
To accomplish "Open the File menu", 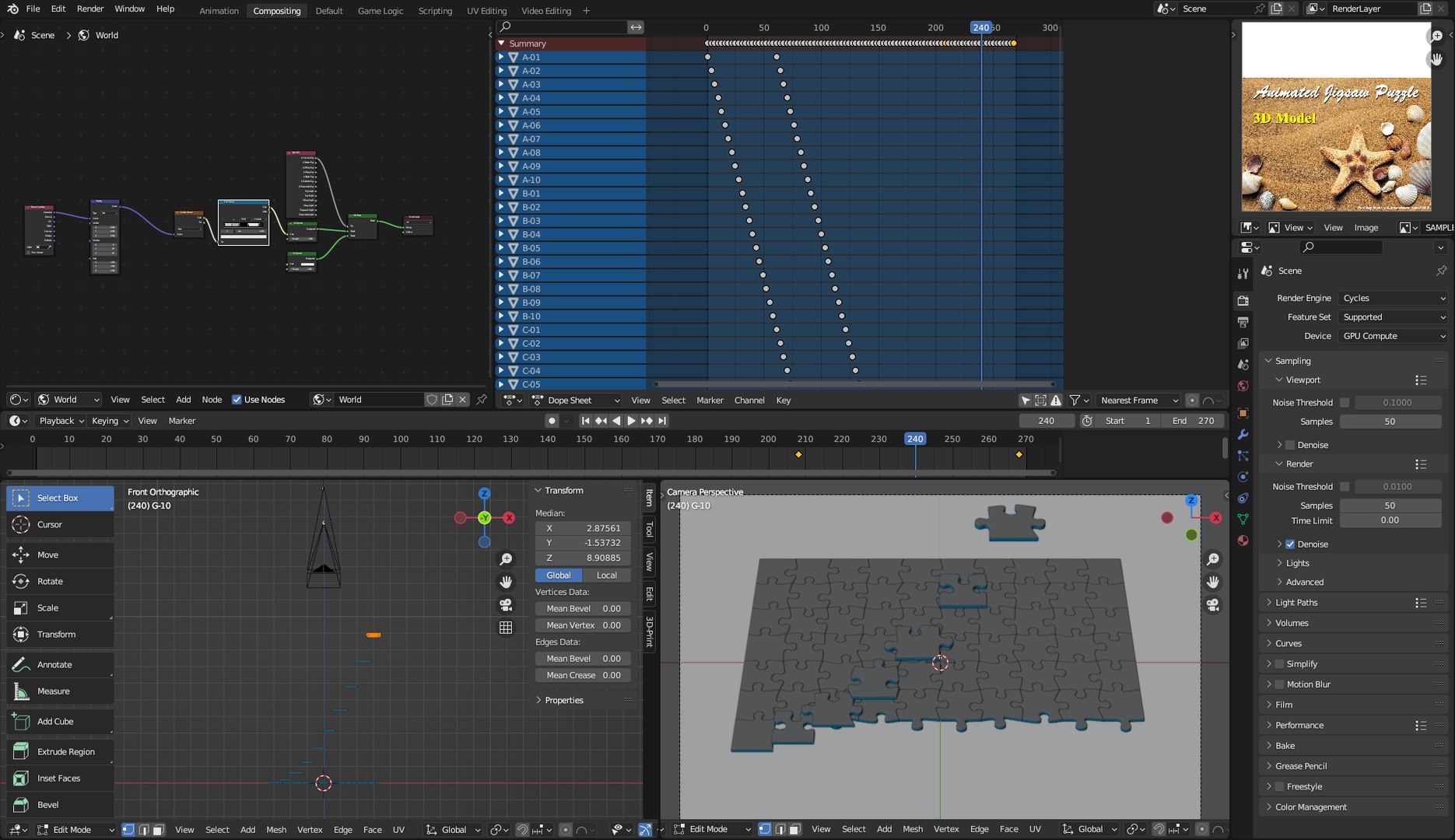I will pos(33,9).
